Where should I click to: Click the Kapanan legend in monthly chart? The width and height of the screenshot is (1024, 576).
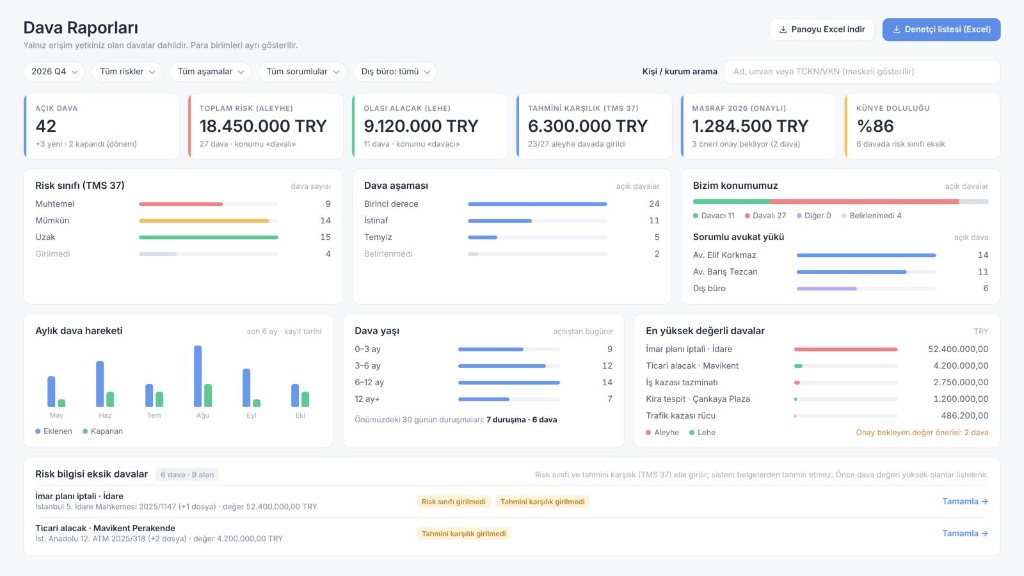click(x=103, y=432)
